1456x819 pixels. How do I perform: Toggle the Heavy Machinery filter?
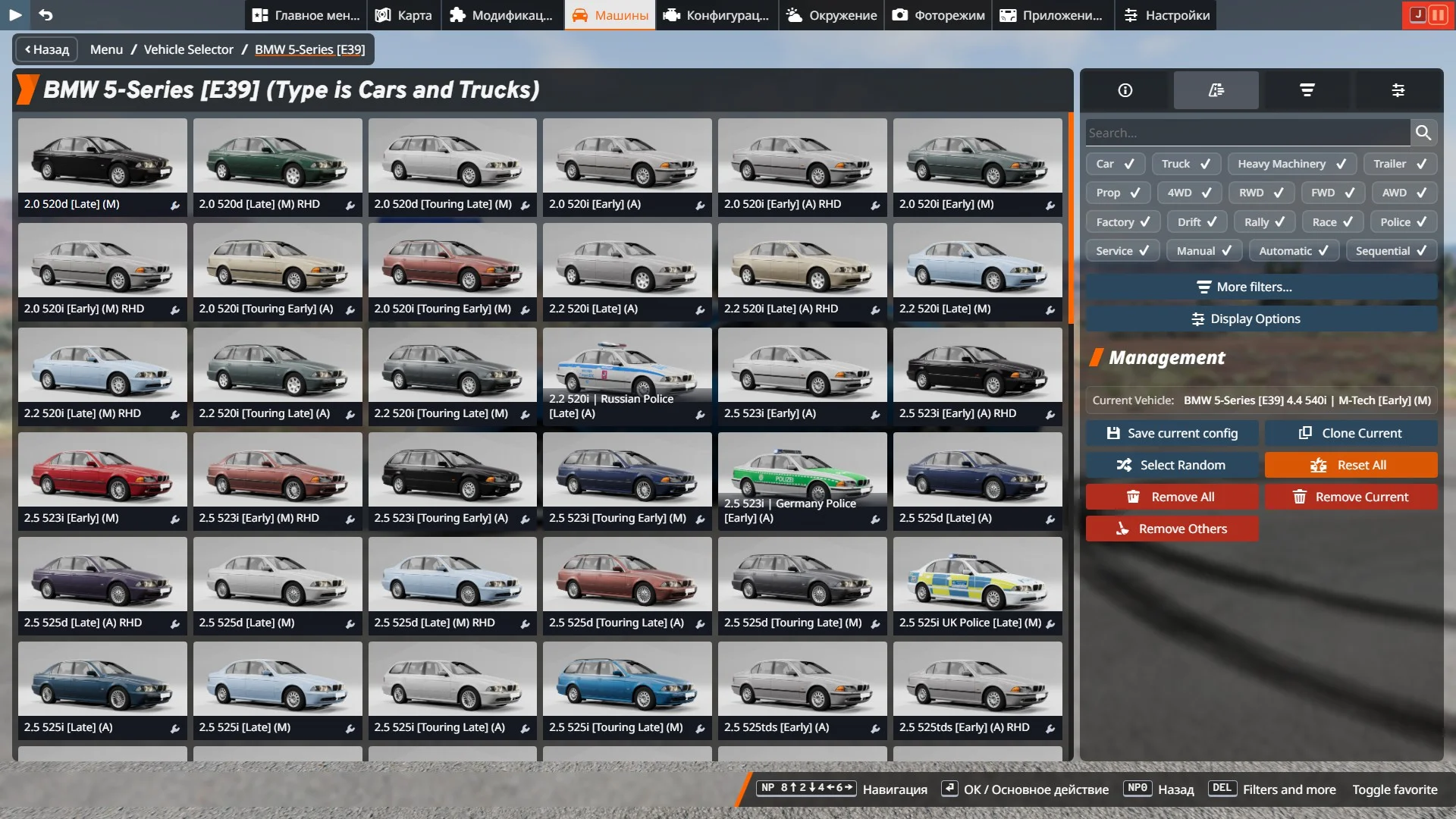coord(1292,164)
